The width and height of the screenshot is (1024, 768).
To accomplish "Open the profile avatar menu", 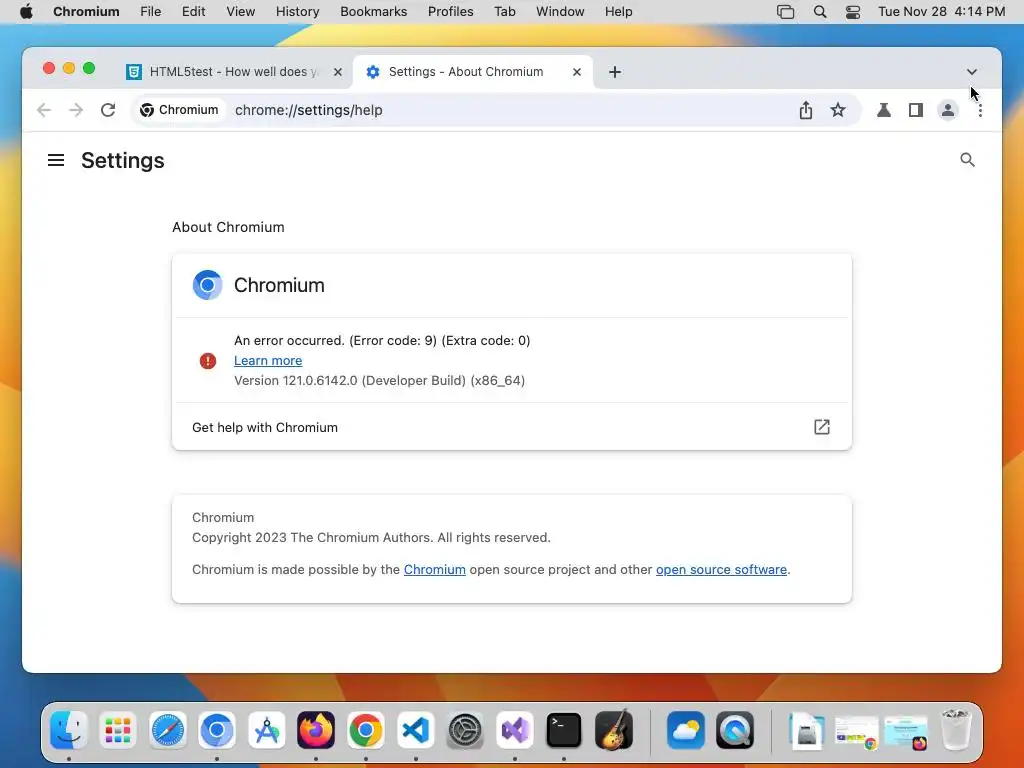I will (x=948, y=110).
